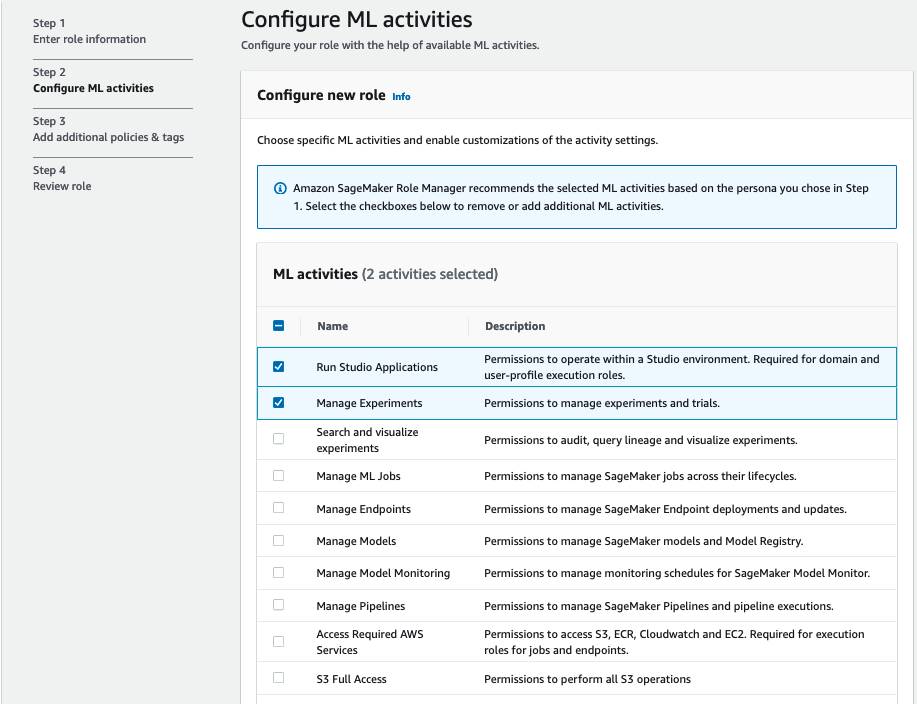This screenshot has width=917, height=704.
Task: Click the Manage Pipelines row description text
Action: pyautogui.click(x=658, y=606)
